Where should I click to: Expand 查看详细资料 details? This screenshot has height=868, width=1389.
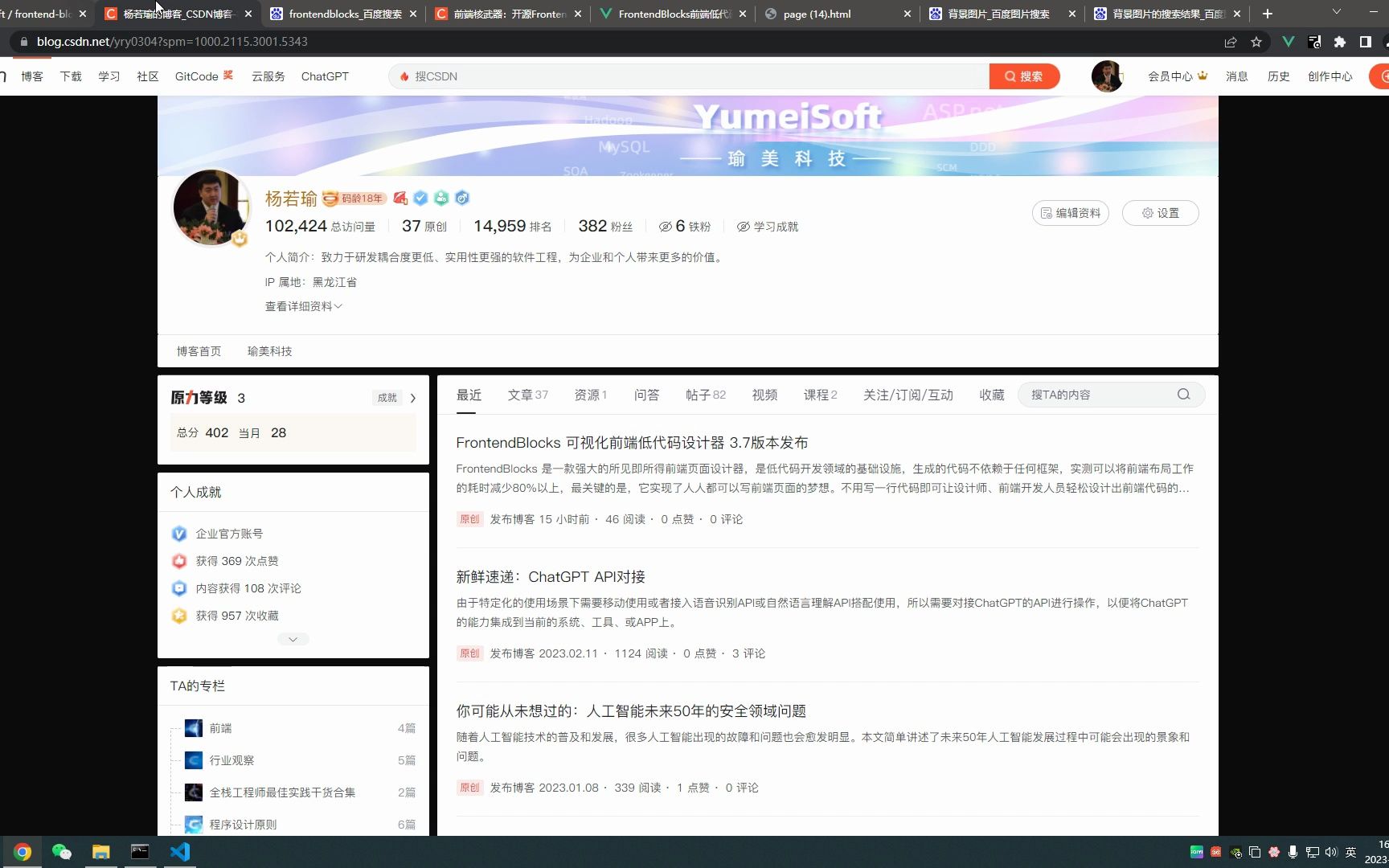click(303, 305)
